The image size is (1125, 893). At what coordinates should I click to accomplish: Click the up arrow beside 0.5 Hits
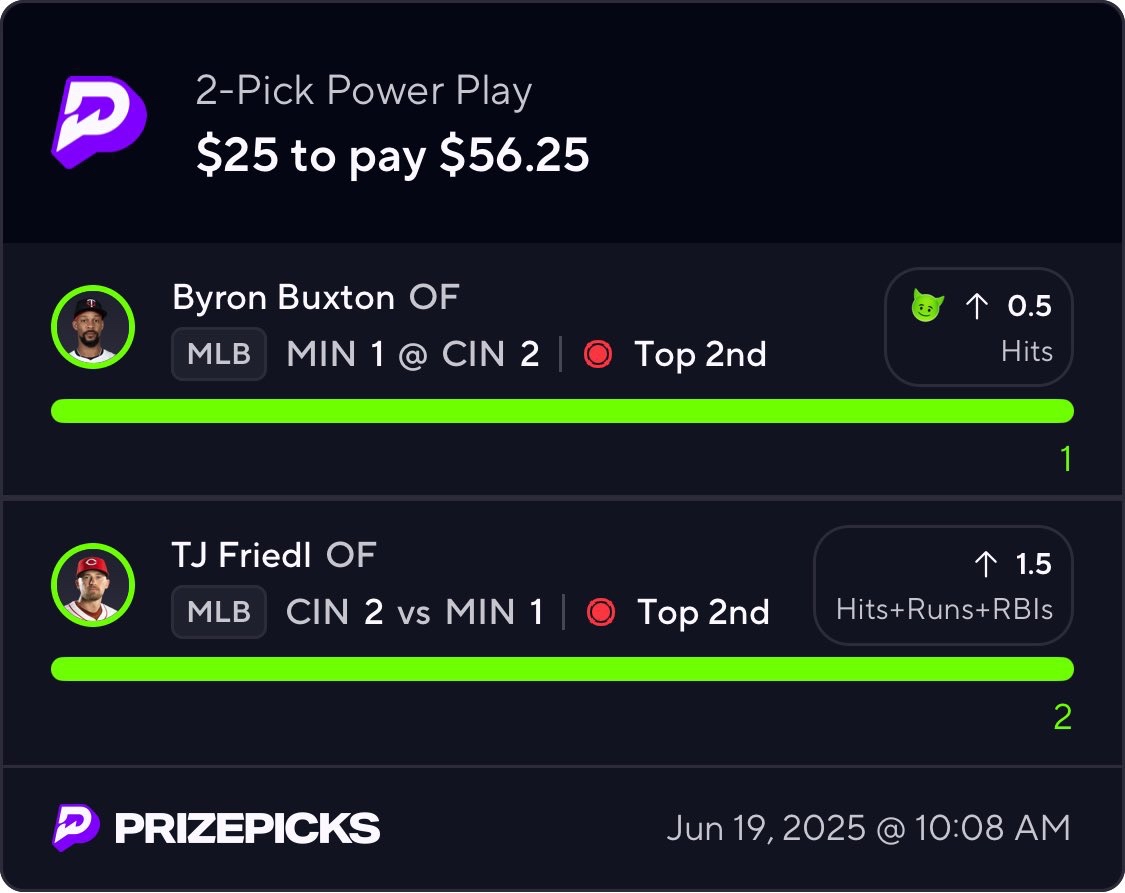976,307
